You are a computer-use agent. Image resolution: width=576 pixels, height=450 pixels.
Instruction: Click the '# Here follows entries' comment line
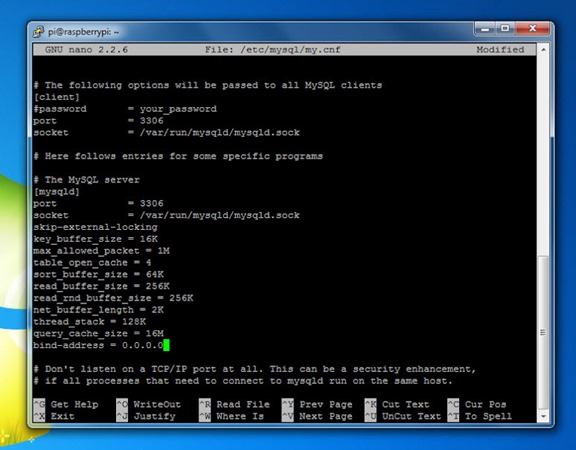[x=178, y=156]
